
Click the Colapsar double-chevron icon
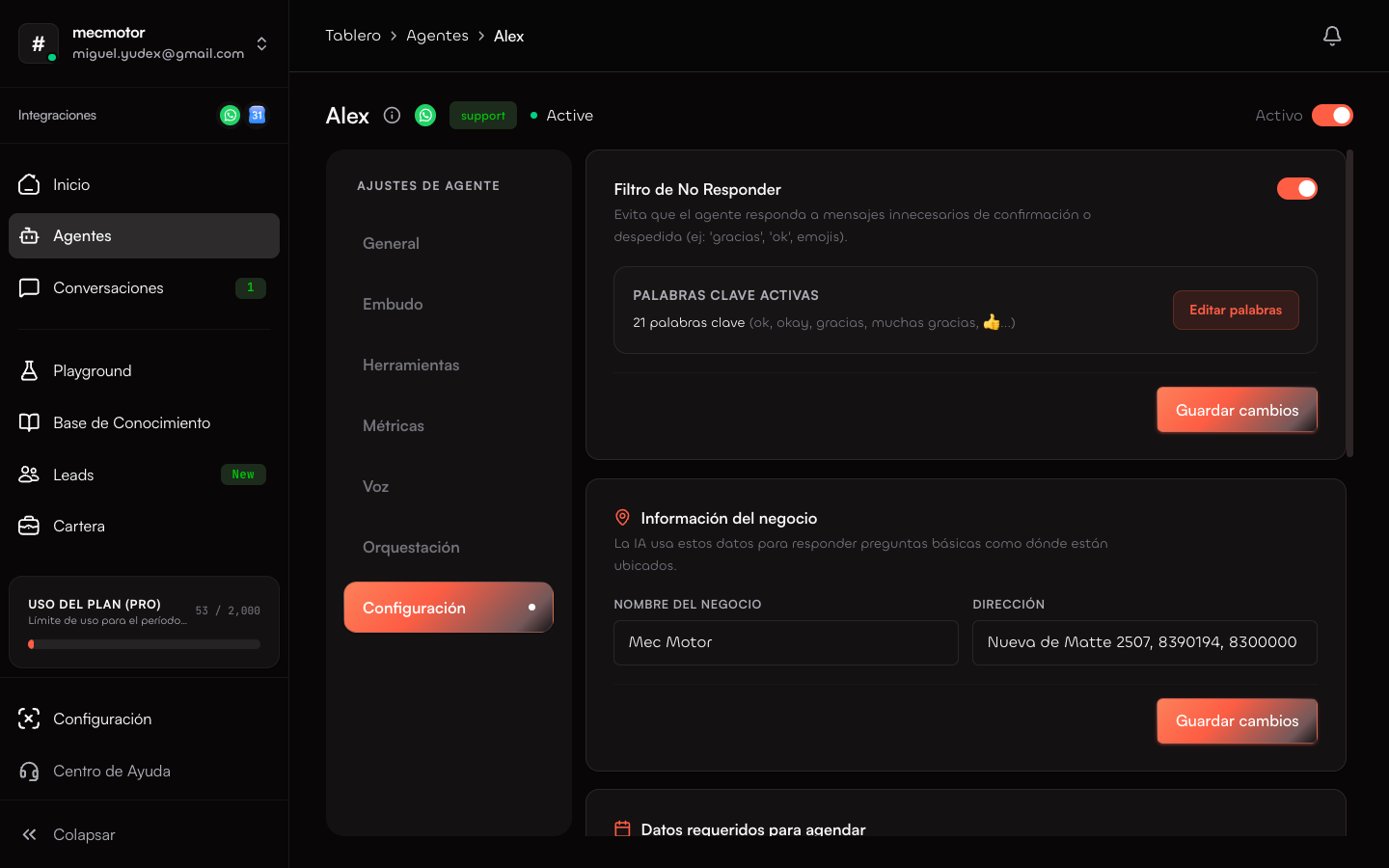[x=29, y=834]
